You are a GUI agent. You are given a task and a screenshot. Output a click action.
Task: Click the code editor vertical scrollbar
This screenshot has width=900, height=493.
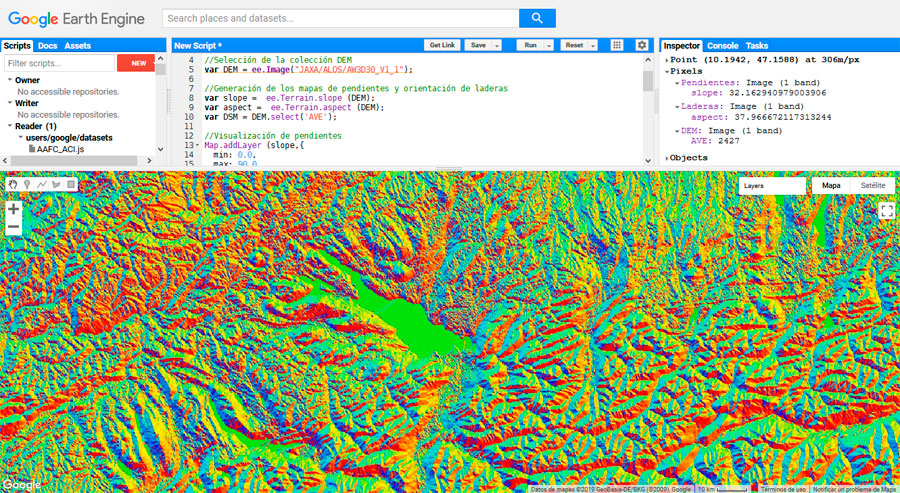[648, 81]
